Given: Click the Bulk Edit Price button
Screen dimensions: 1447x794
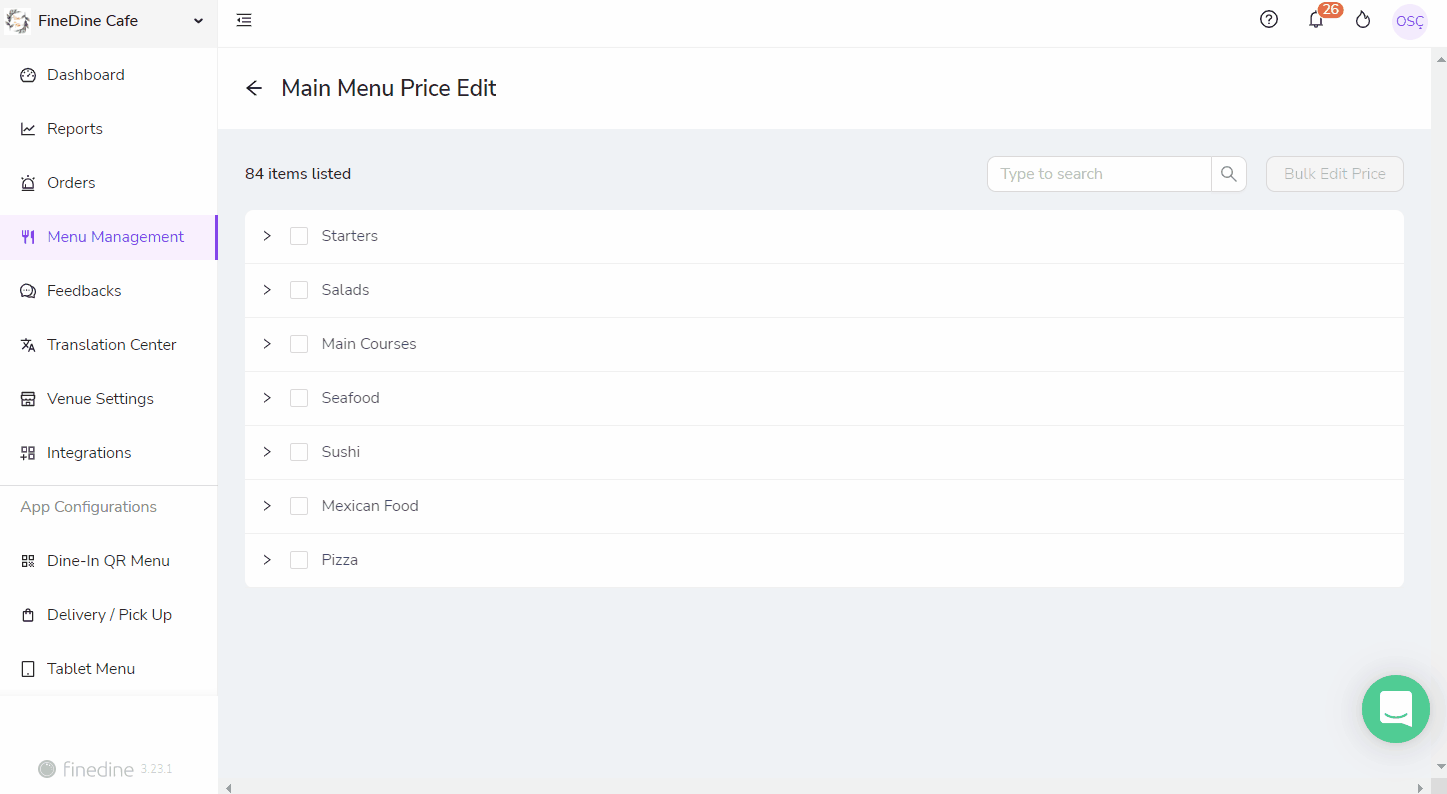Looking at the screenshot, I should click(1335, 174).
